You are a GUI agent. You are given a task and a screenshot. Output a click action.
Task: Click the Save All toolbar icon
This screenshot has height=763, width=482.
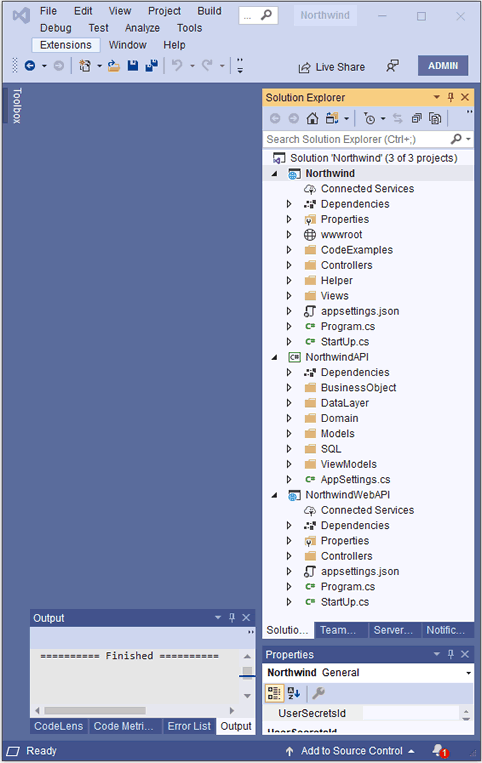[152, 66]
